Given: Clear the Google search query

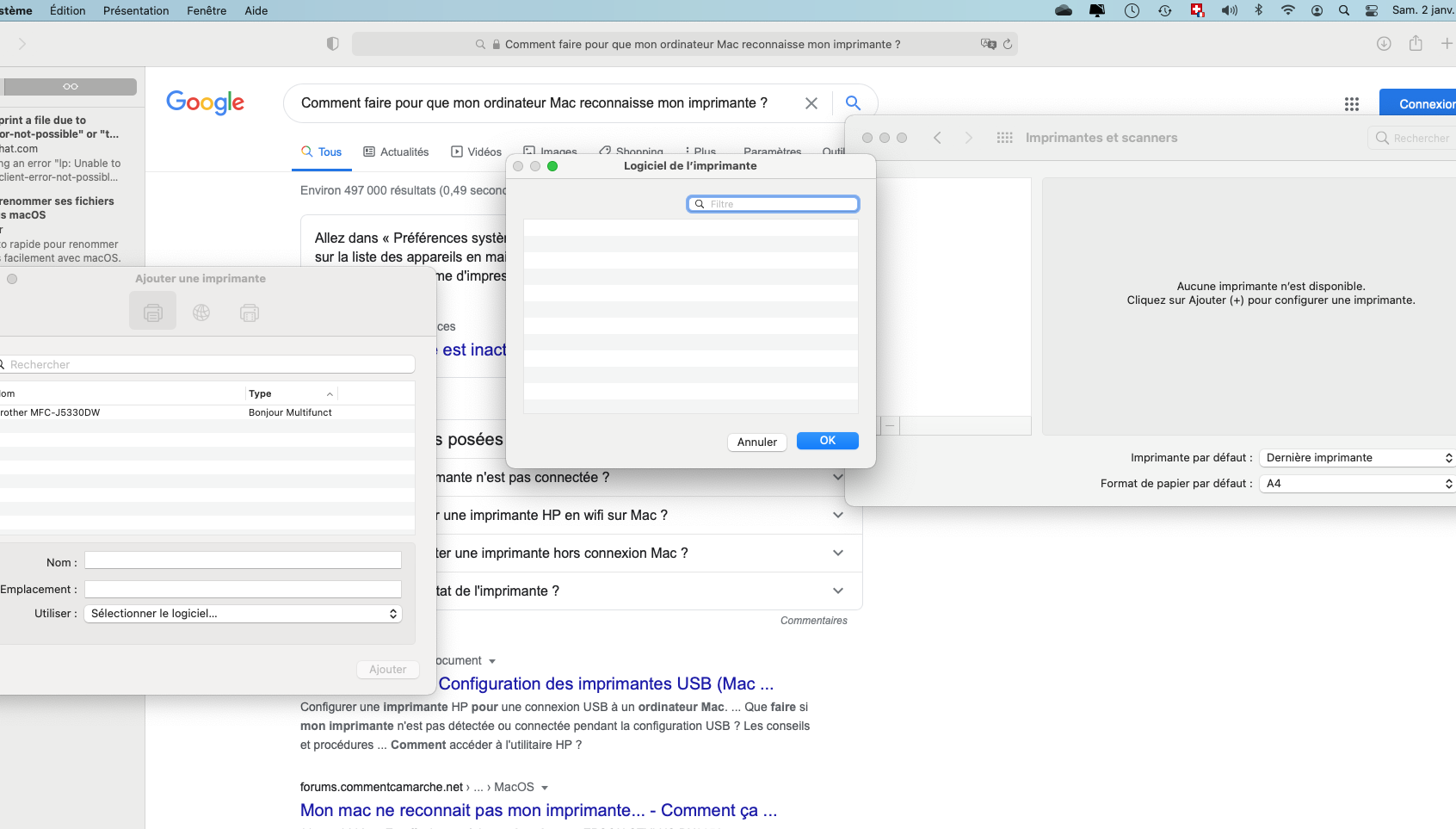Looking at the screenshot, I should point(811,103).
